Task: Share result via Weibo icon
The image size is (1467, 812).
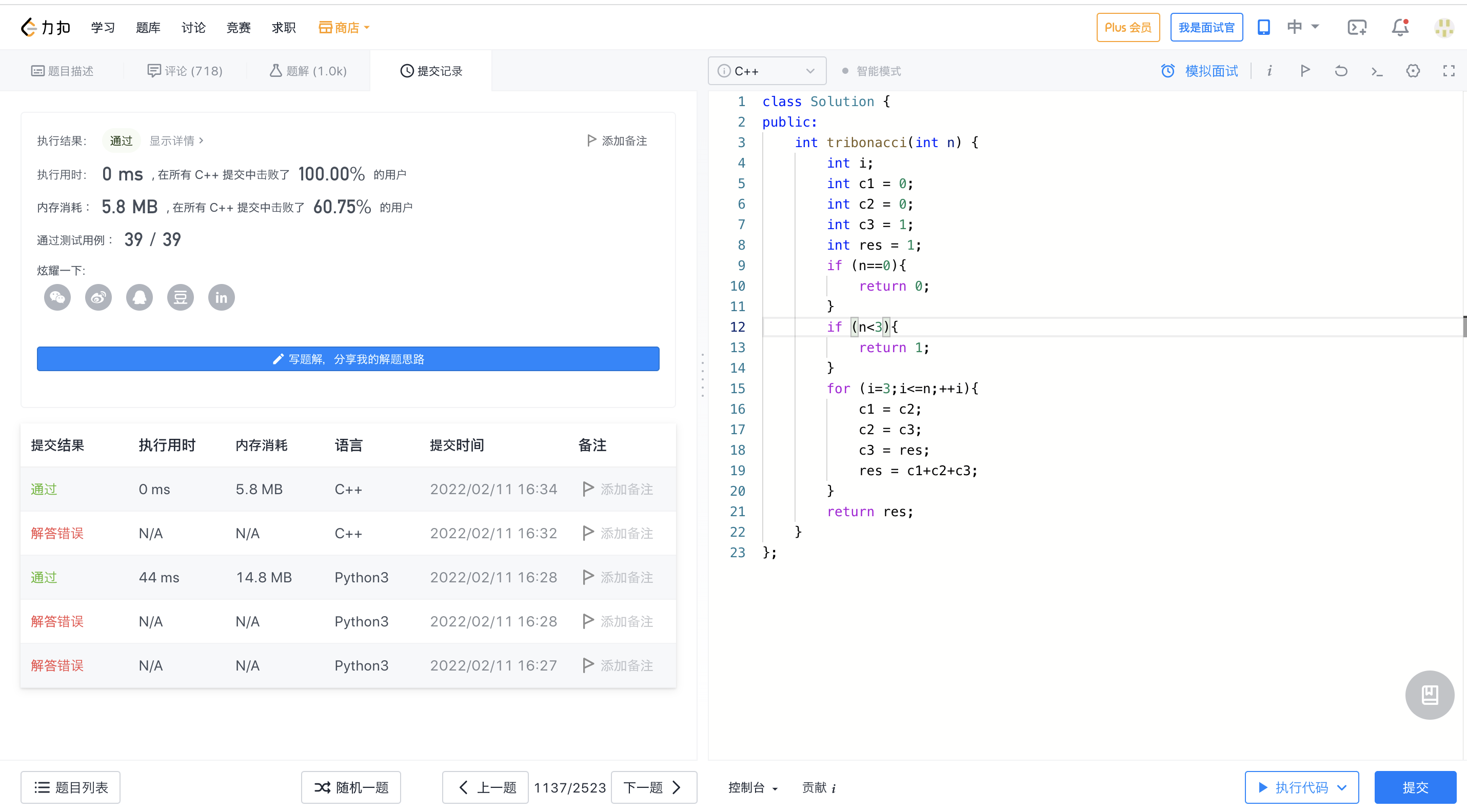Action: pyautogui.click(x=98, y=297)
